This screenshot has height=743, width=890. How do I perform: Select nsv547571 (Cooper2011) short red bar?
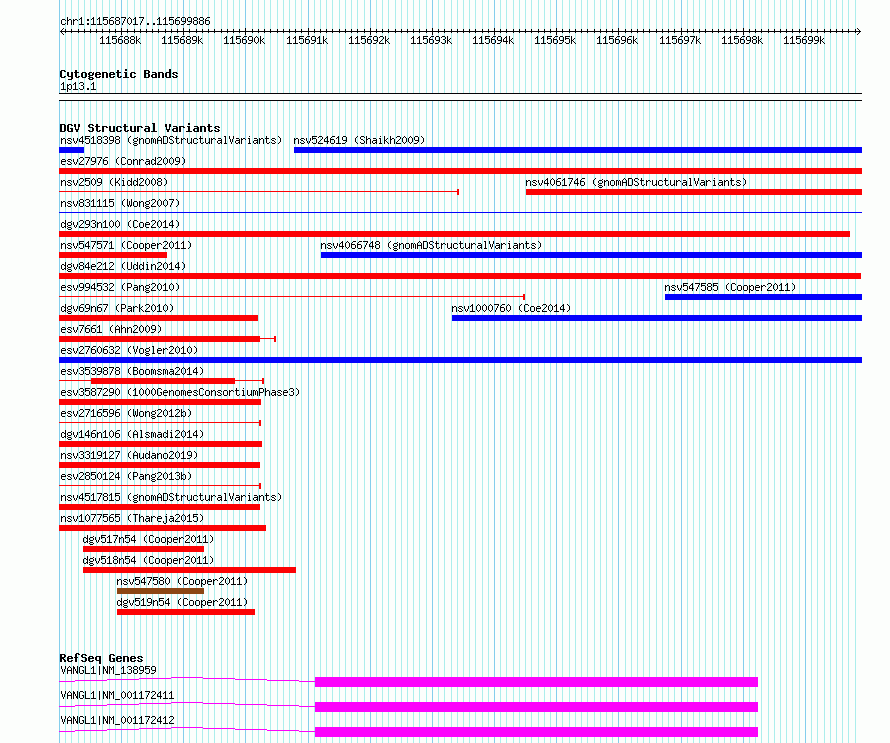113,255
